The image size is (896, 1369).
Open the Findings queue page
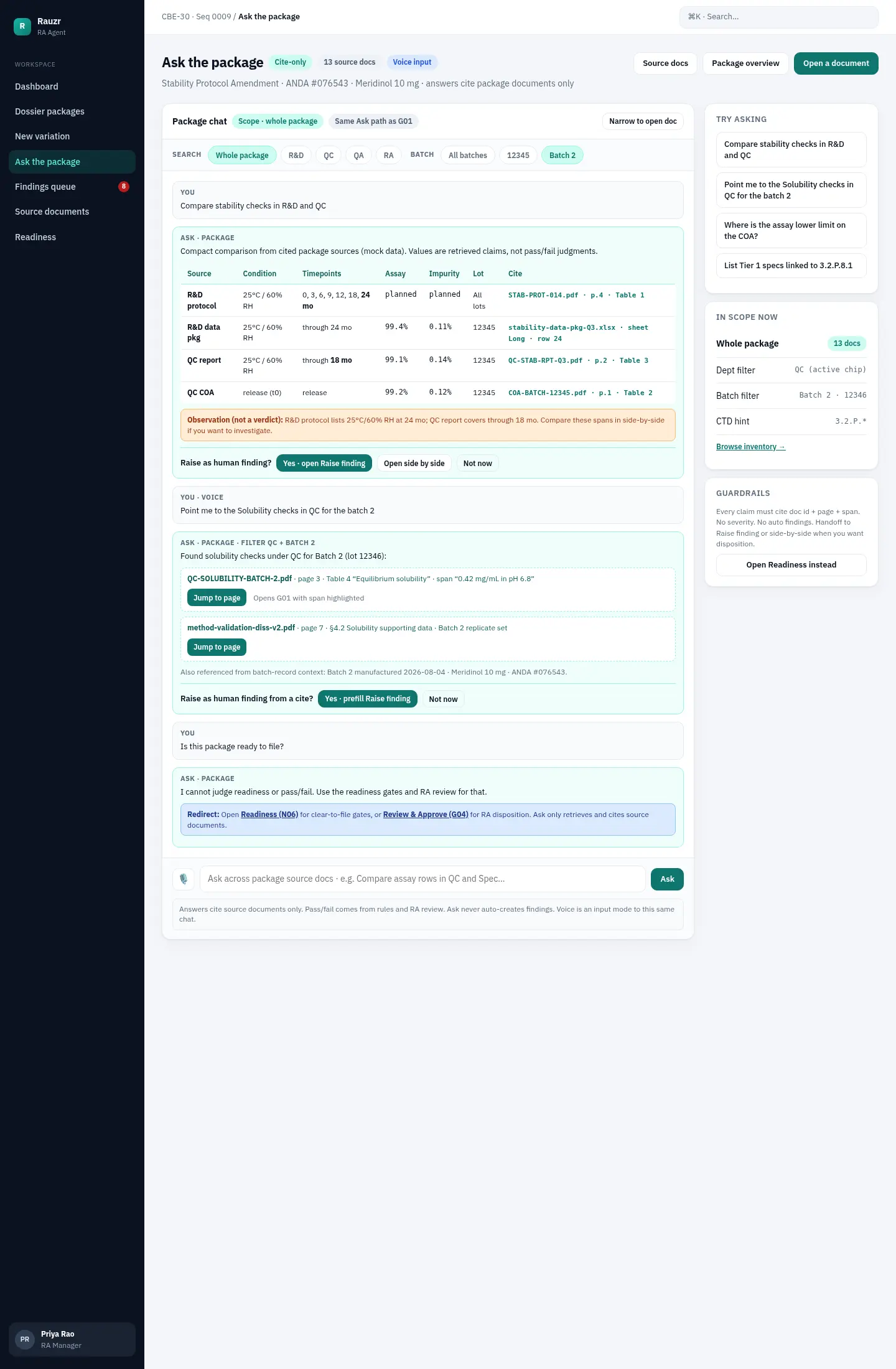click(x=72, y=187)
